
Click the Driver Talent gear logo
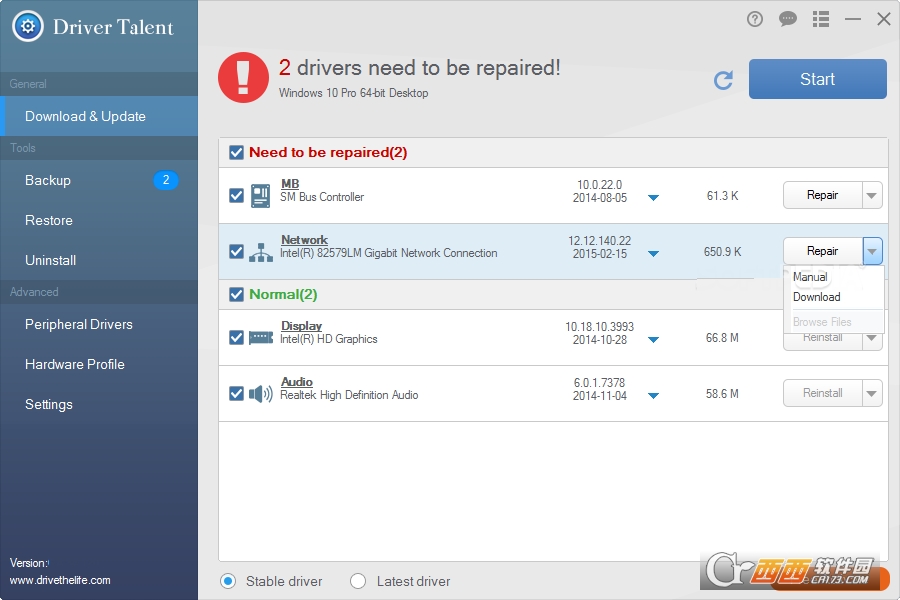28,26
